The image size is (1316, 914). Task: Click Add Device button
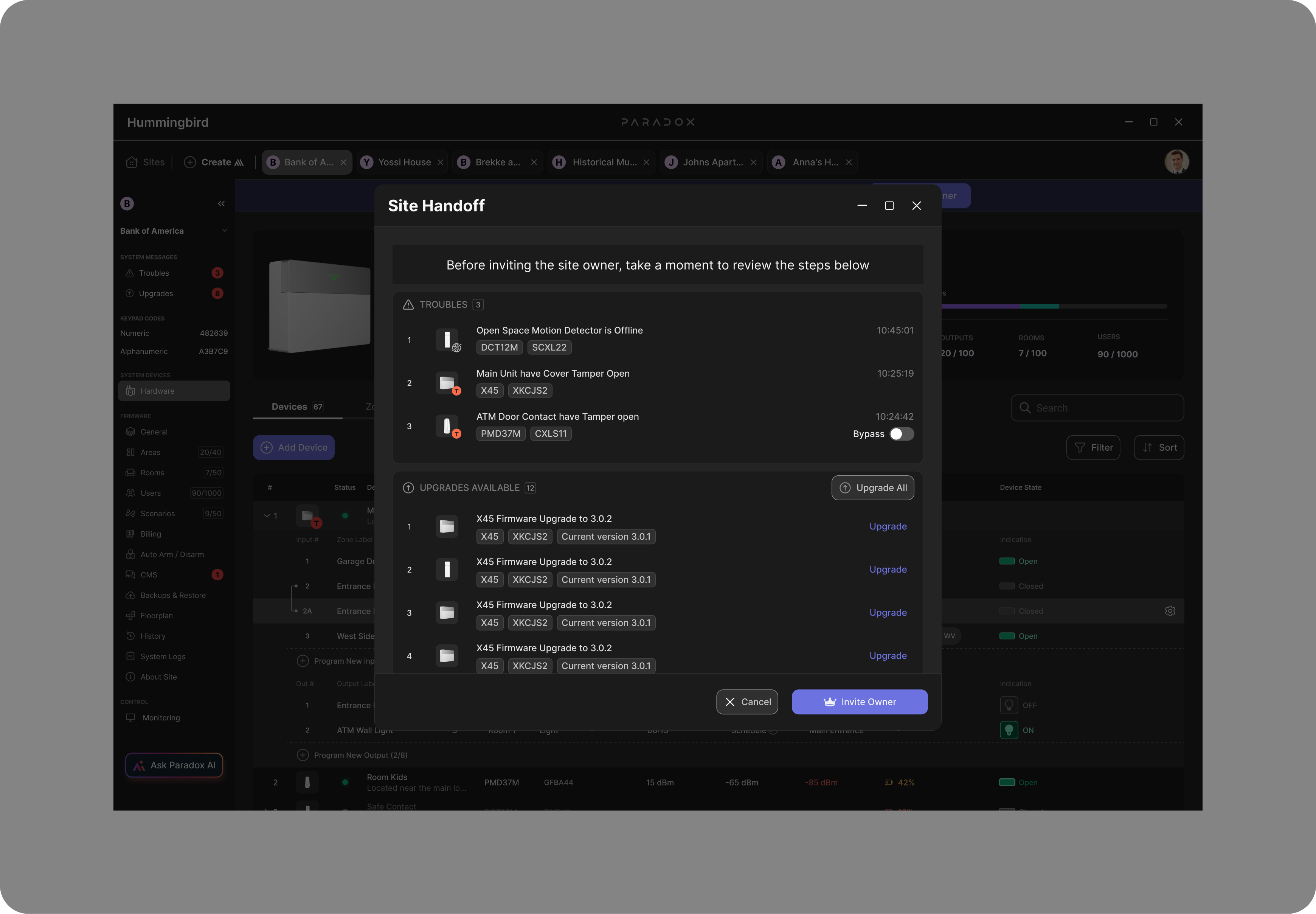tap(294, 448)
